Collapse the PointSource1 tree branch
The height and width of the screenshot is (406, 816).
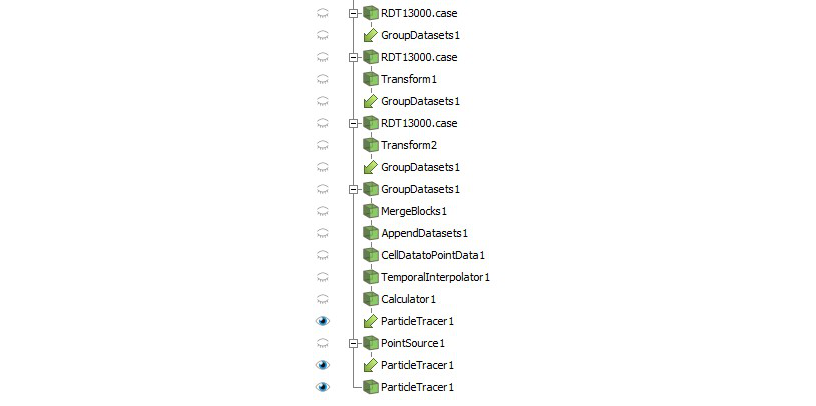pos(354,343)
